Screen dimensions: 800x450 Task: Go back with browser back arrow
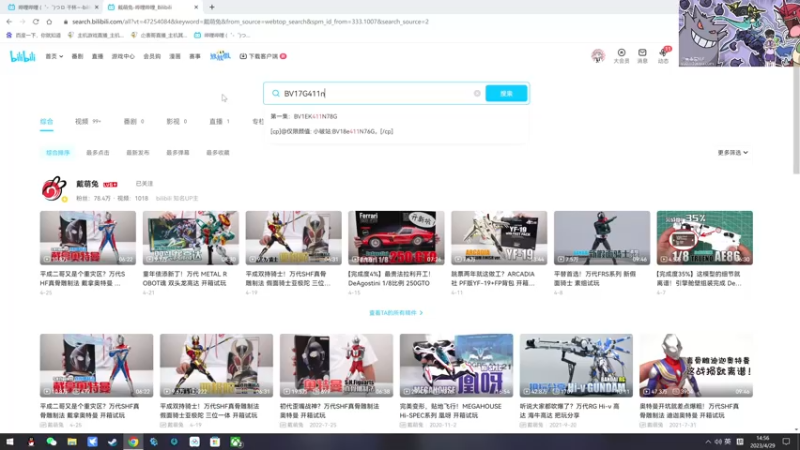tap(9, 21)
